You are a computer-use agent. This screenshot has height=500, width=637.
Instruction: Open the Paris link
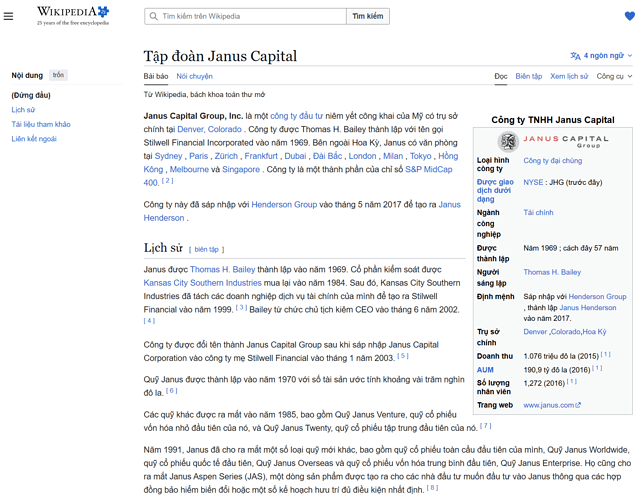(x=198, y=156)
